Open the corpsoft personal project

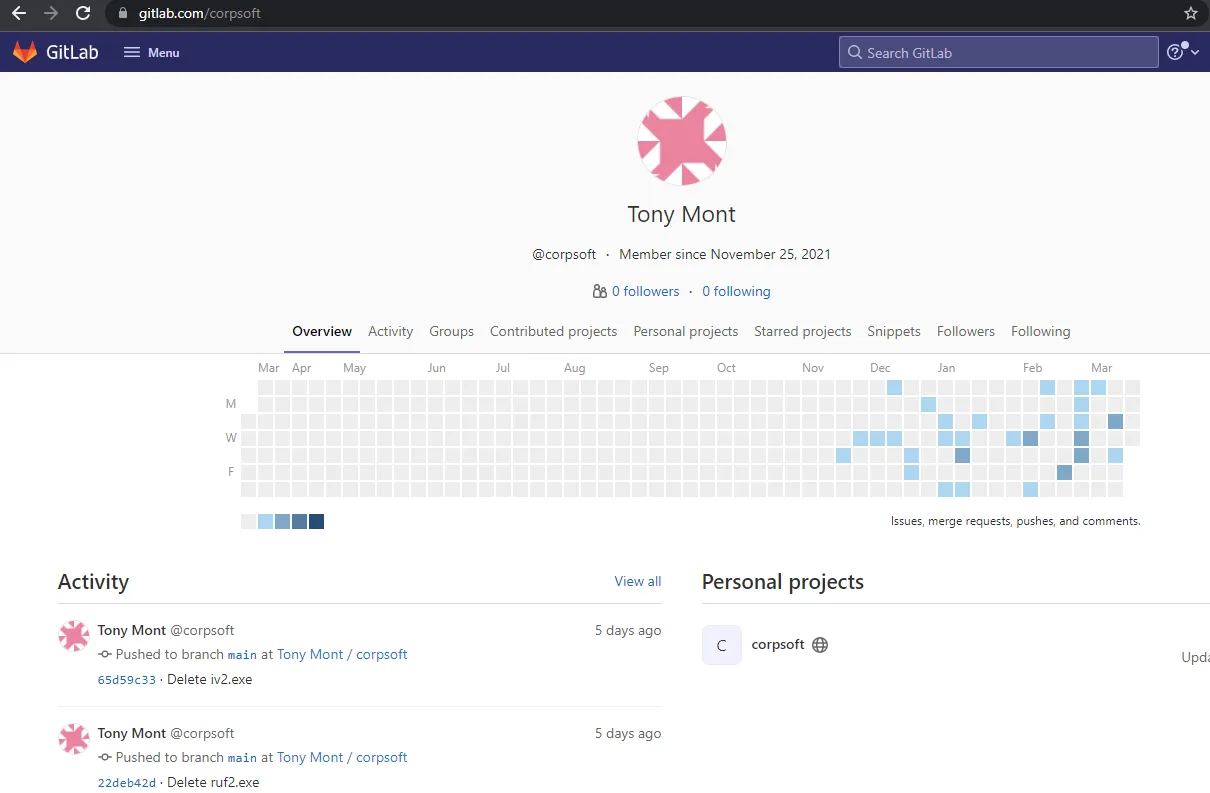point(778,644)
